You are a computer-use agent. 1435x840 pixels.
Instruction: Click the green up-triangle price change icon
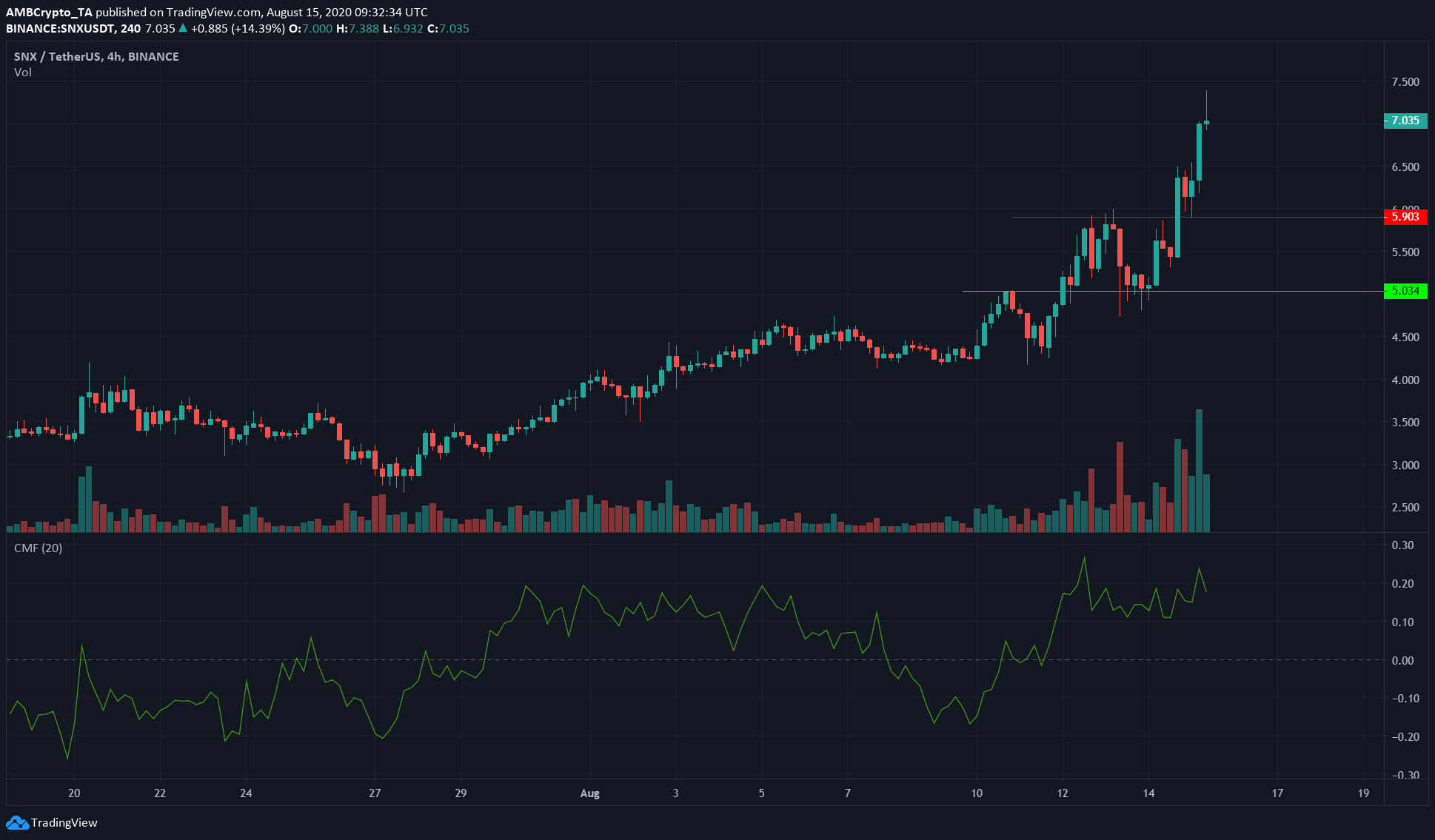[x=183, y=28]
